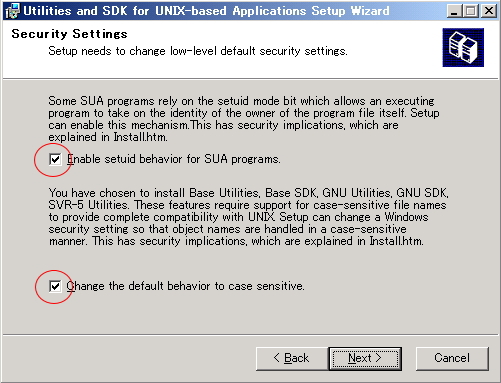Close the wizard using the X button
This screenshot has height=383, width=501.
(x=489, y=11)
